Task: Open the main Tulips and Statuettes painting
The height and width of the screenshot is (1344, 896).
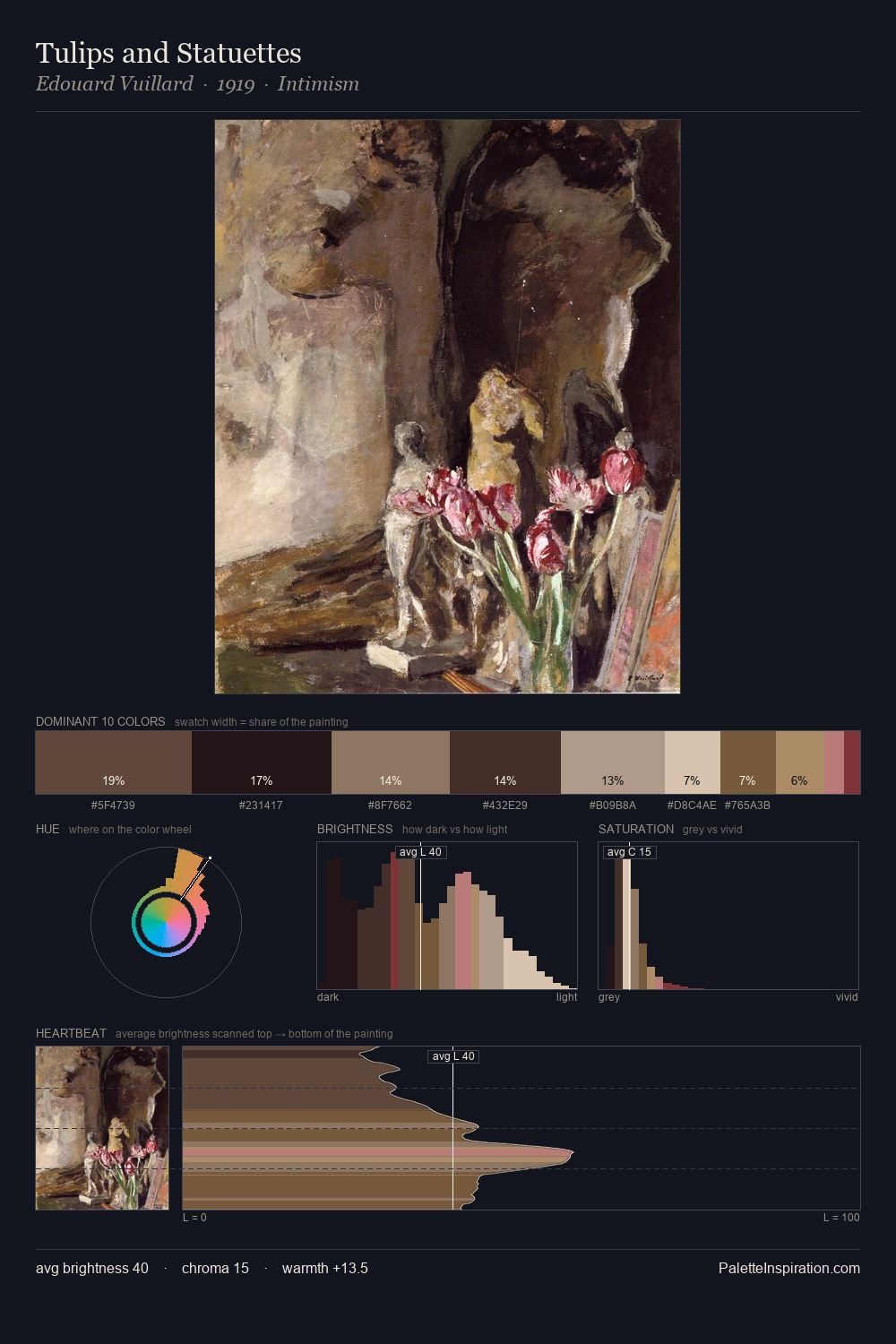Action: [447, 407]
